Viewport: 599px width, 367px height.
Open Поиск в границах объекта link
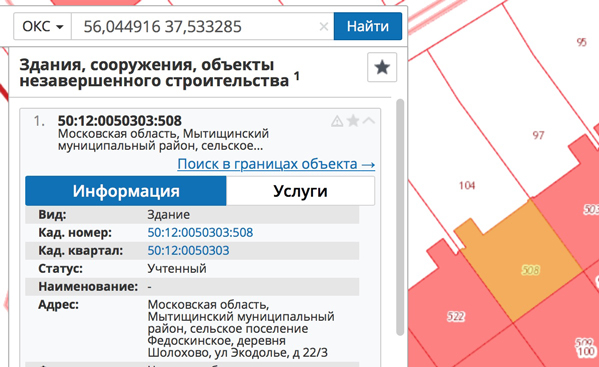(x=276, y=164)
